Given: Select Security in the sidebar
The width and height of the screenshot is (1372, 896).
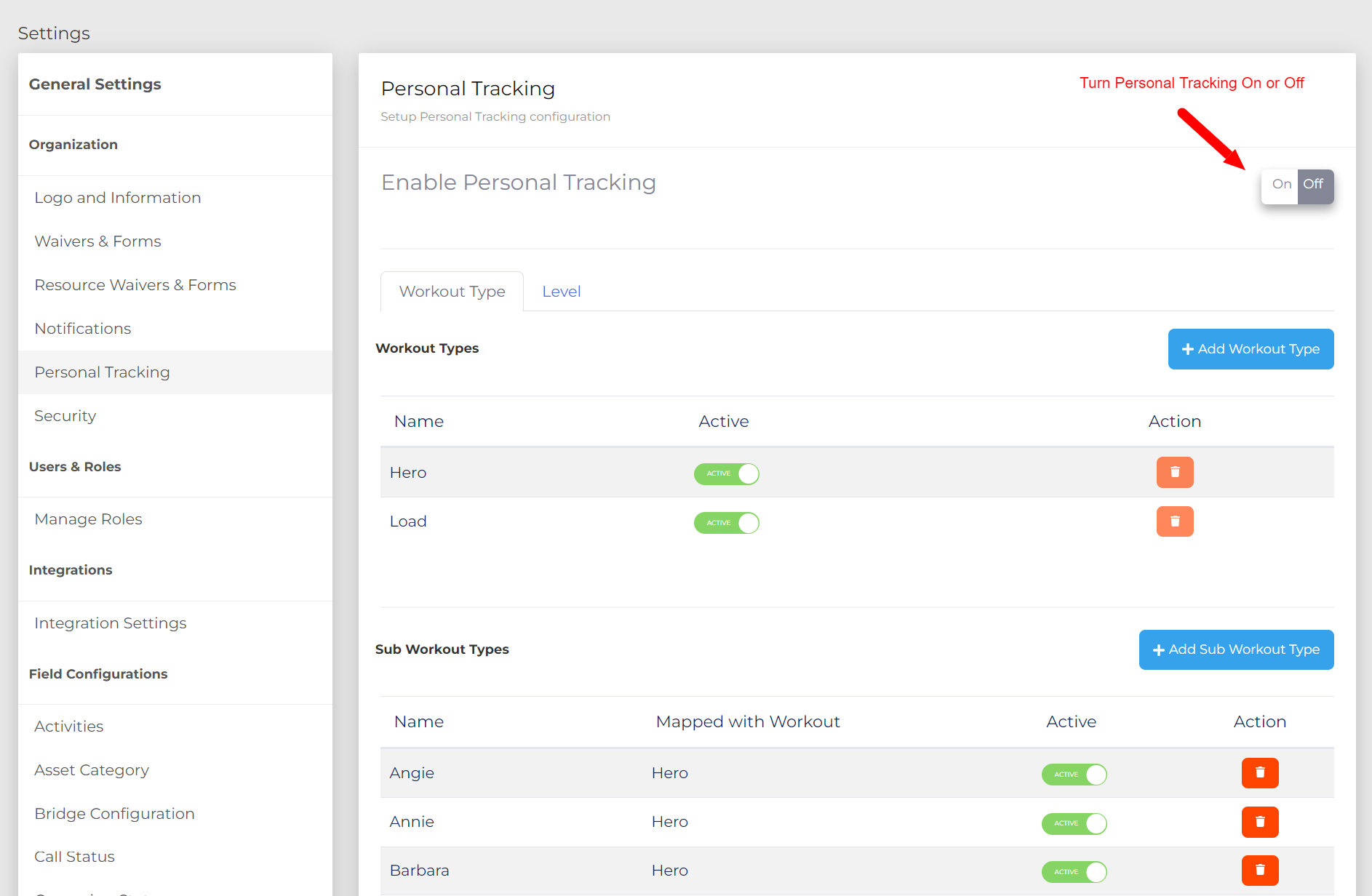Looking at the screenshot, I should pos(65,416).
